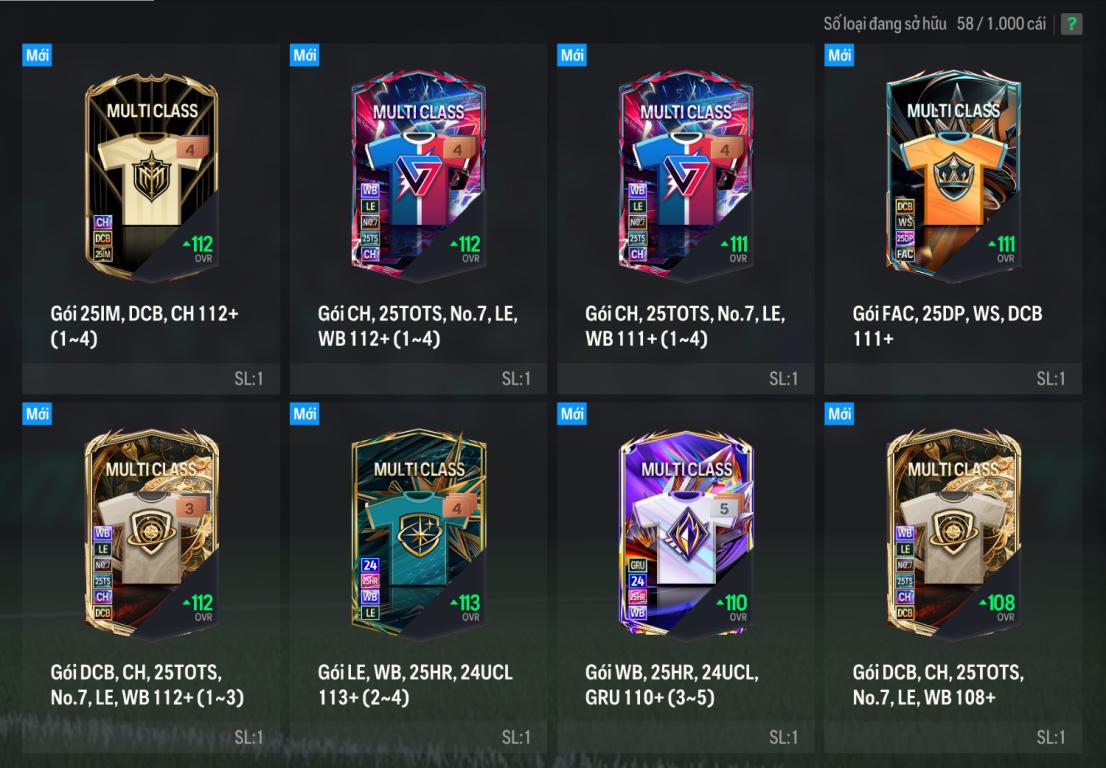This screenshot has height=768, width=1106.
Task: Click the Gói LE, WB, 25HR, 24UCL 113+ title
Action: pyautogui.click(x=415, y=684)
